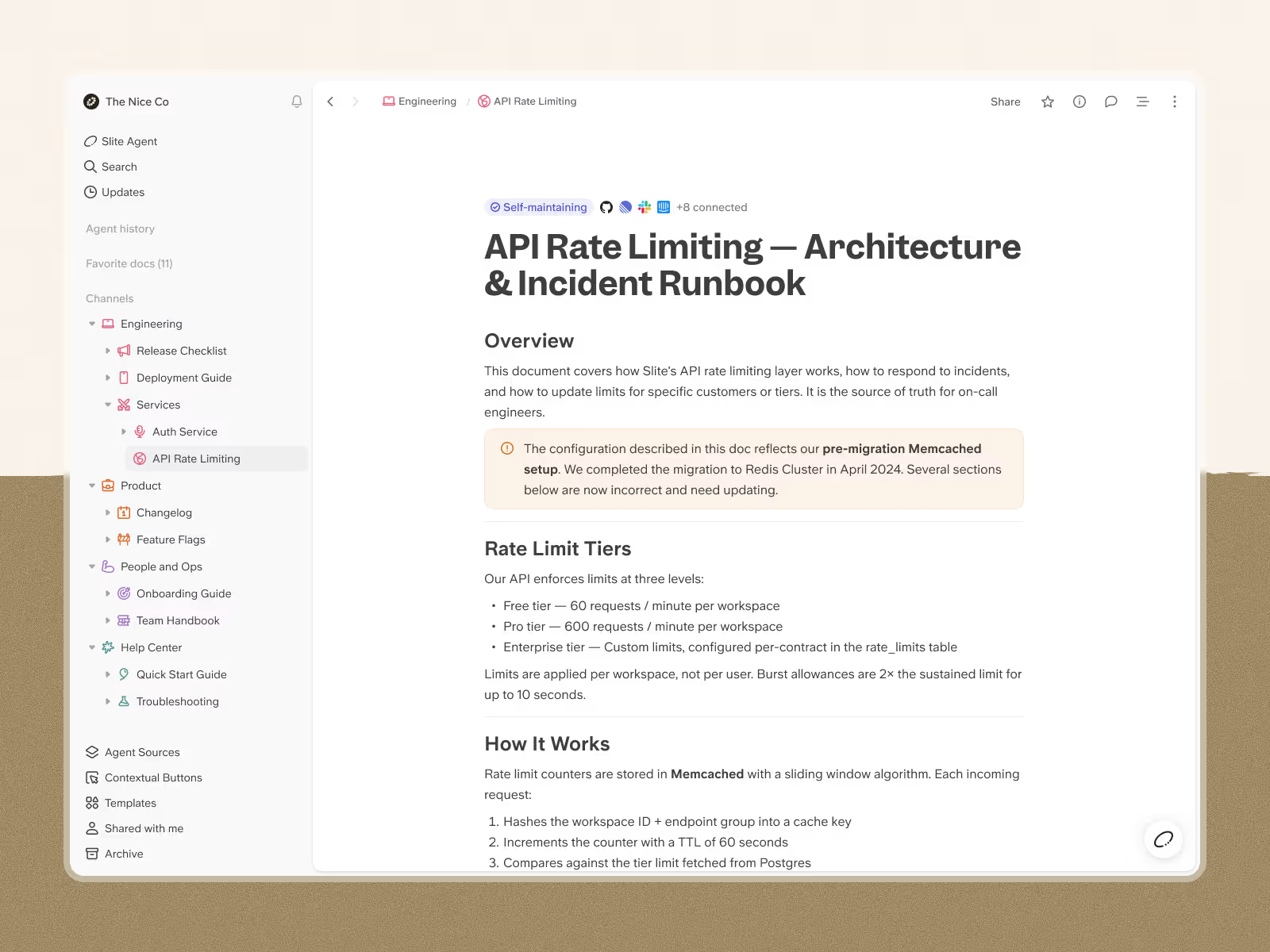
Task: Open Updates in sidebar
Action: [x=114, y=192]
